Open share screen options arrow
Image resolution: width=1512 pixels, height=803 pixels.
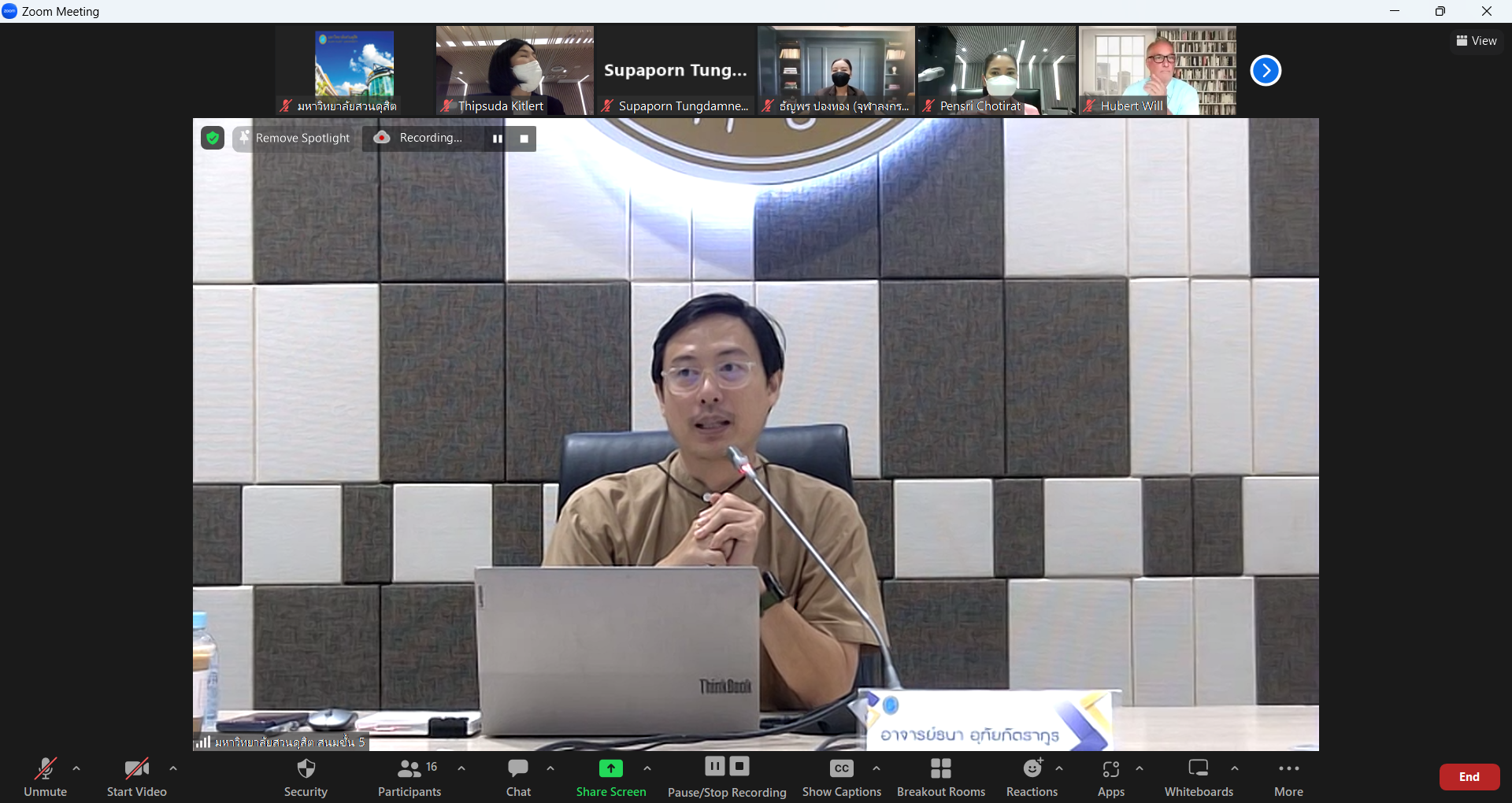pyautogui.click(x=647, y=768)
